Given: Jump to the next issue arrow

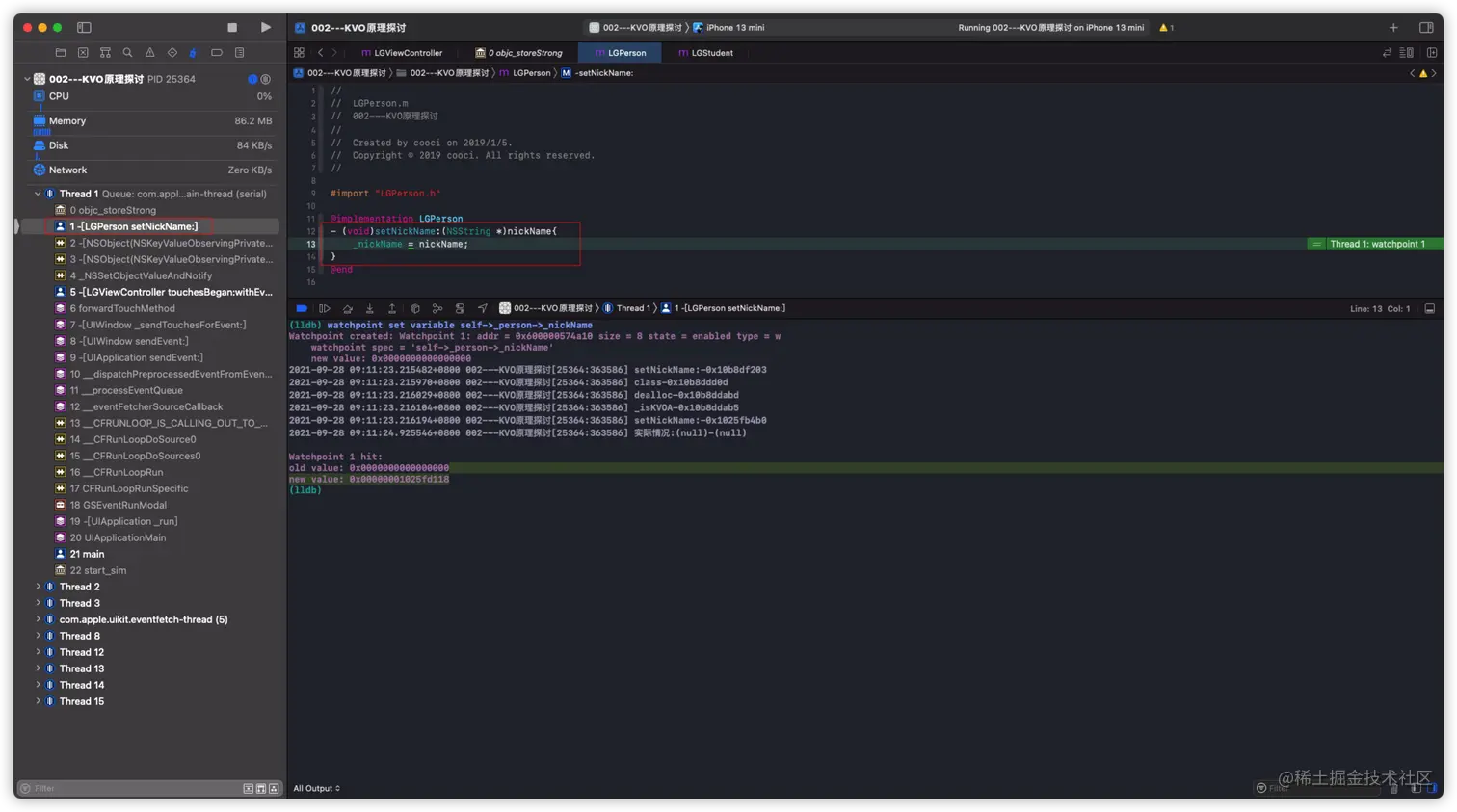Looking at the screenshot, I should coord(1434,73).
